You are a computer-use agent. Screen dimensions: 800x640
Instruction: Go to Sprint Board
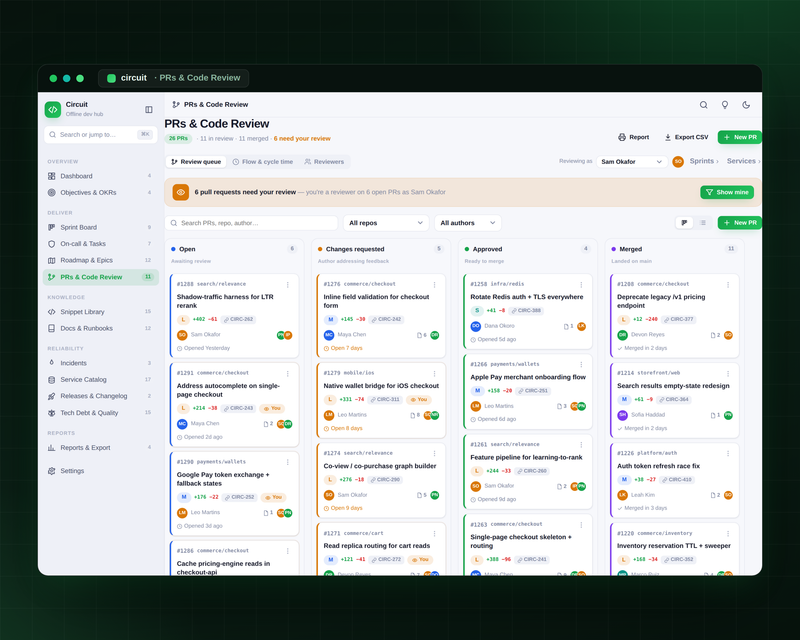[x=101, y=227]
